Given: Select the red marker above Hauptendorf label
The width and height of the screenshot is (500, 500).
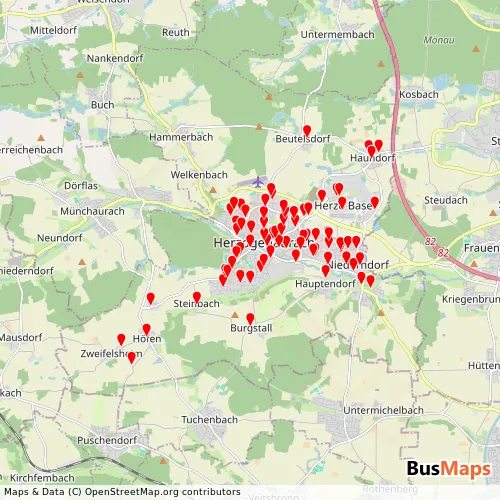Looking at the screenshot, I should [x=326, y=271].
